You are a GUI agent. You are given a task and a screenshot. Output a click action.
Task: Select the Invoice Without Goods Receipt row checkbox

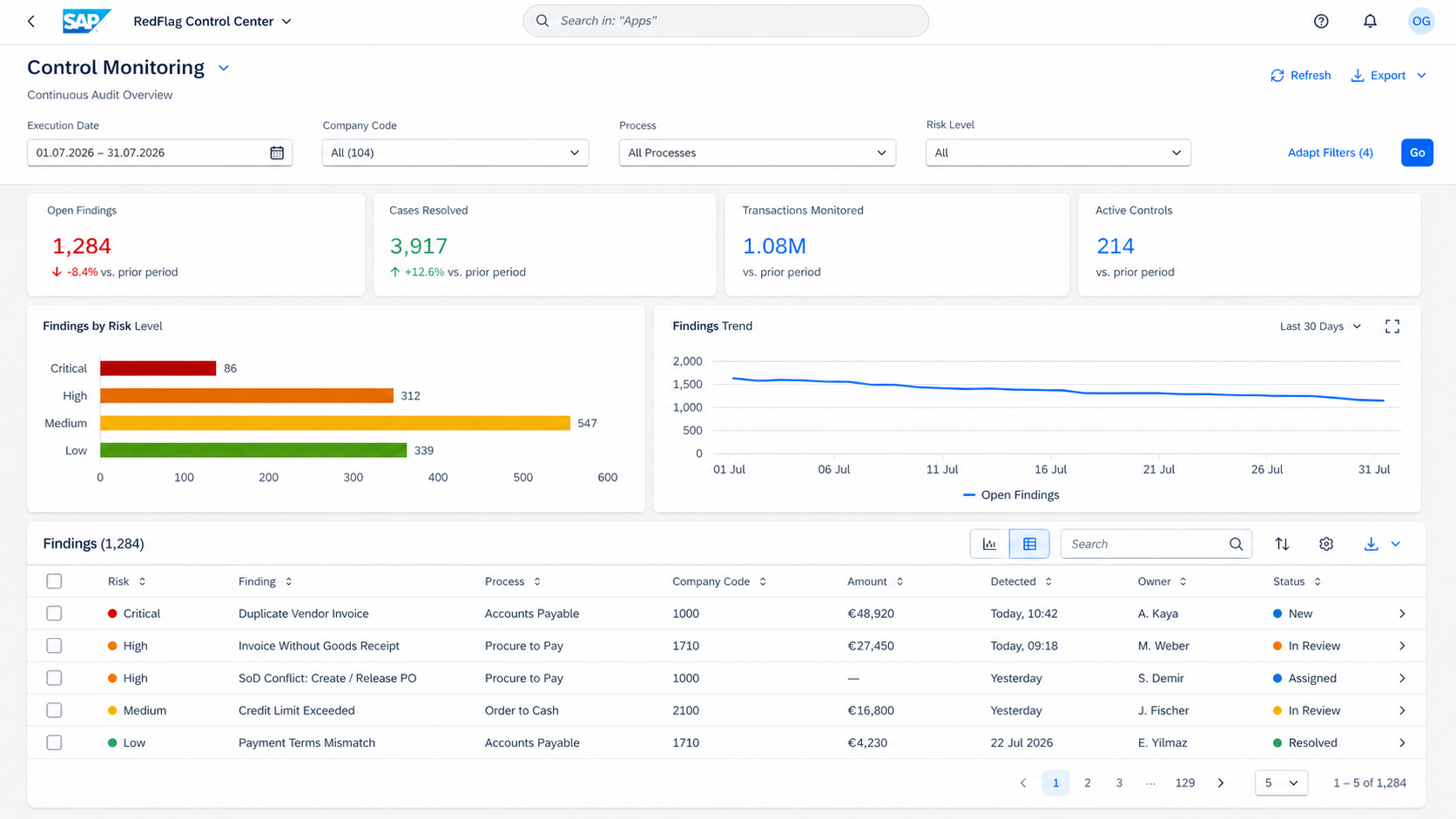coord(54,646)
